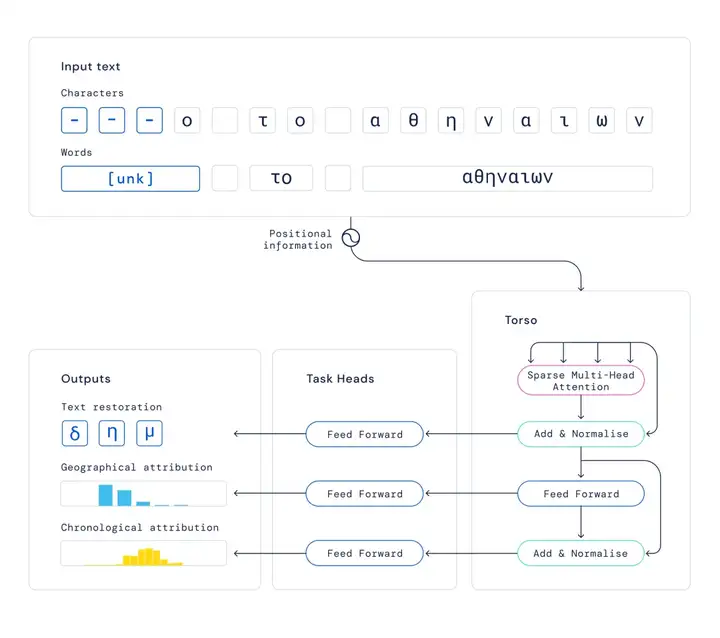Click Feed Forward head for geographical attribution
This screenshot has width=720, height=638.
pos(365,494)
